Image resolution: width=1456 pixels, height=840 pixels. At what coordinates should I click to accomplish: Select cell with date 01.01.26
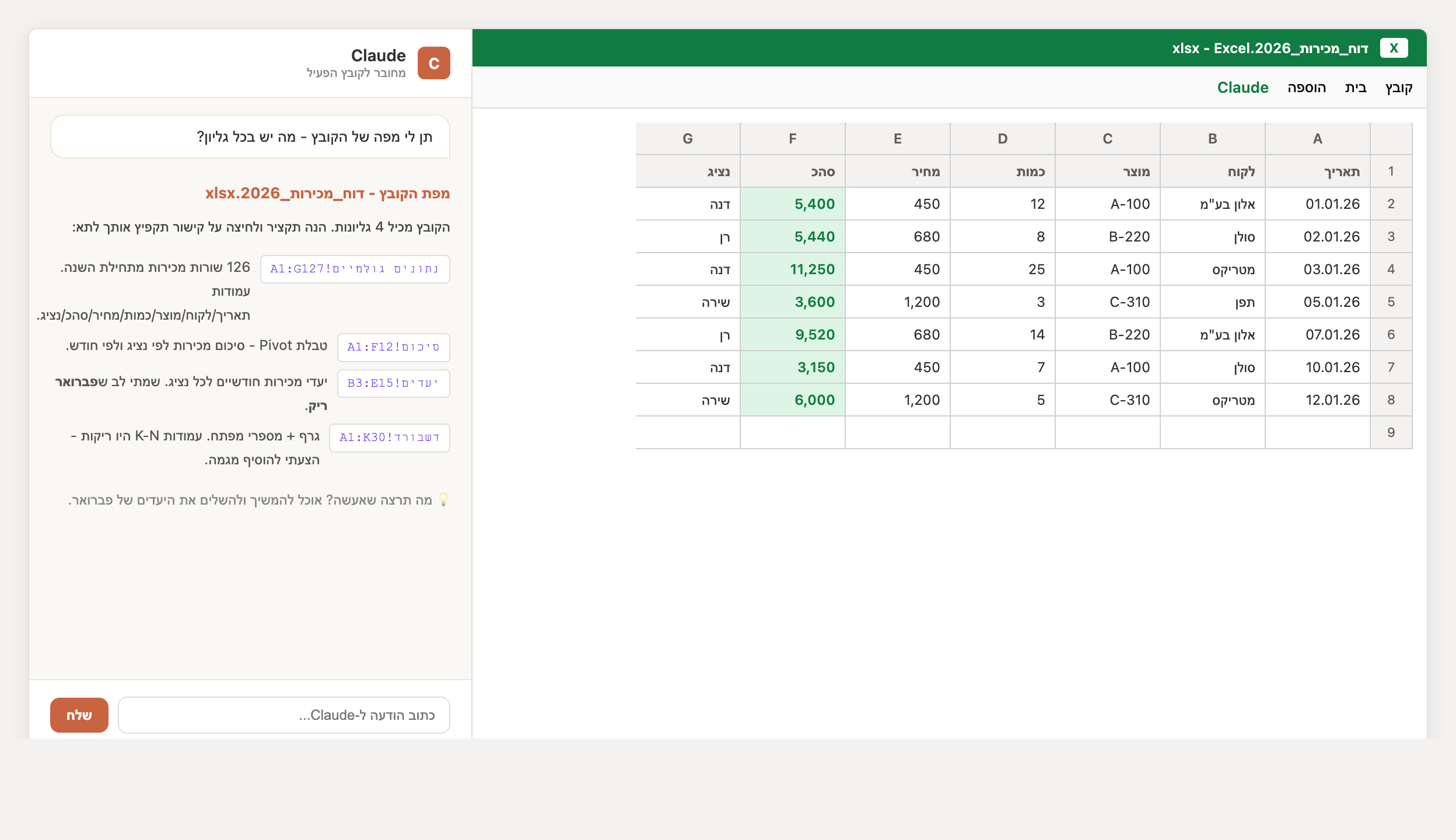(x=1317, y=204)
